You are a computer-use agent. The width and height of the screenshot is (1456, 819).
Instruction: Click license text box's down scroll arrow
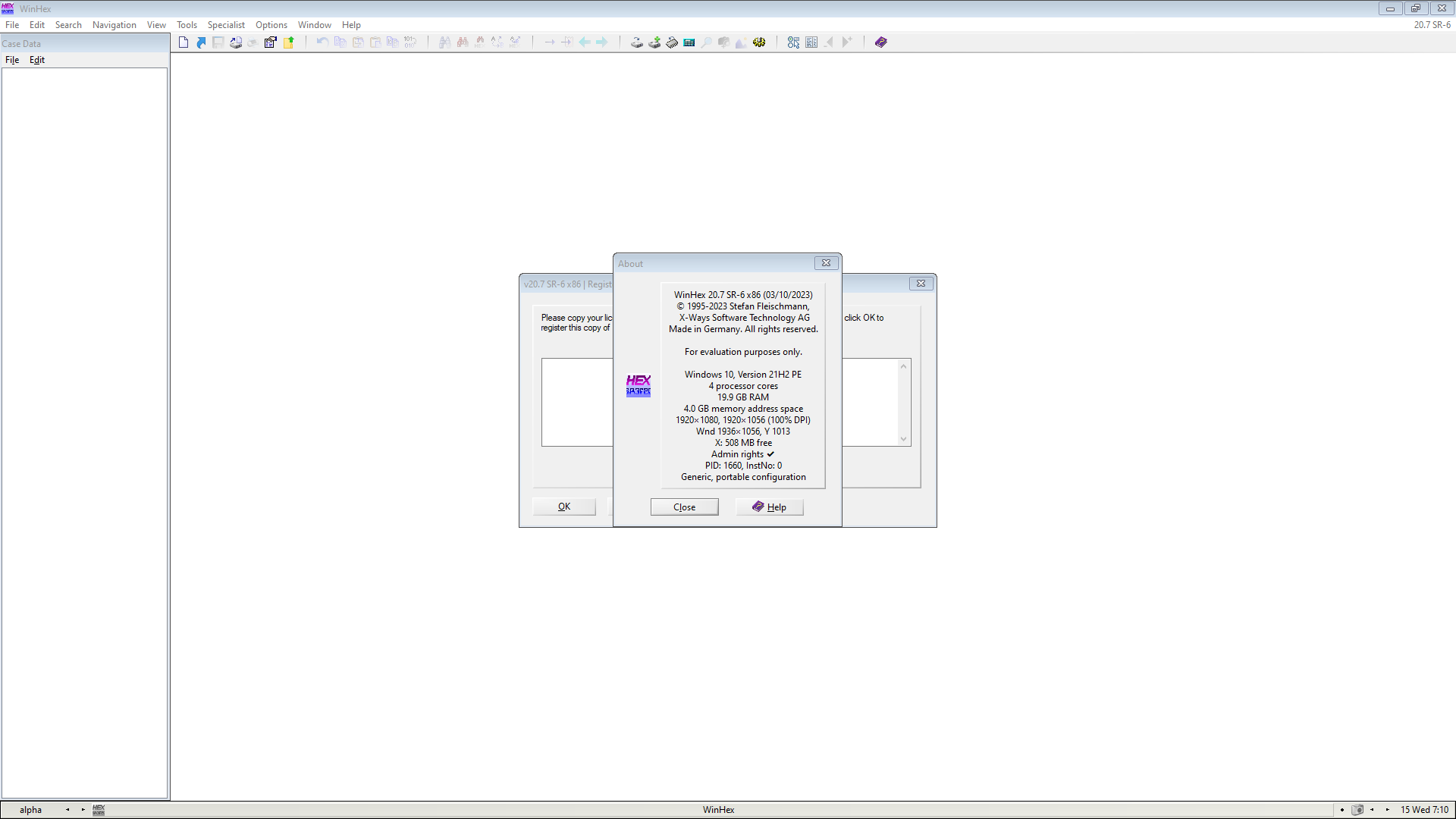coord(903,438)
